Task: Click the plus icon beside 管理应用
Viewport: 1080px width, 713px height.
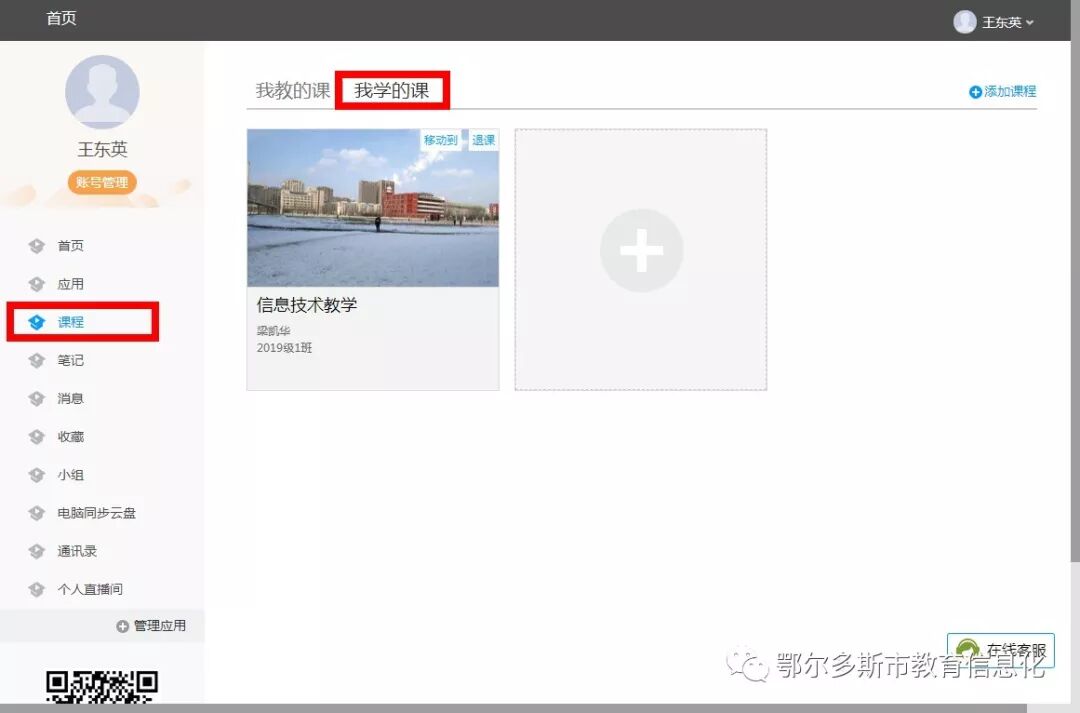Action: coord(123,626)
